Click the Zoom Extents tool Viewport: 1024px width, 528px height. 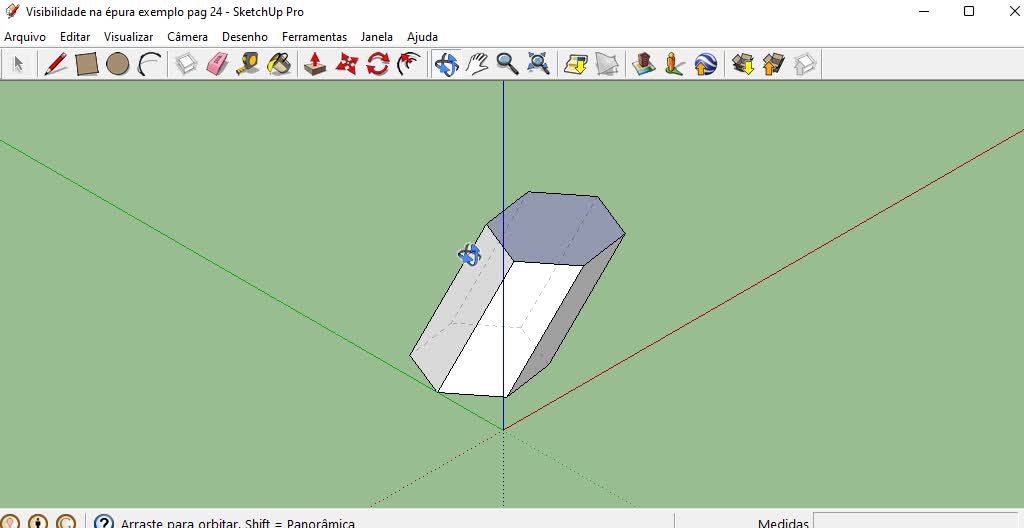click(x=538, y=64)
